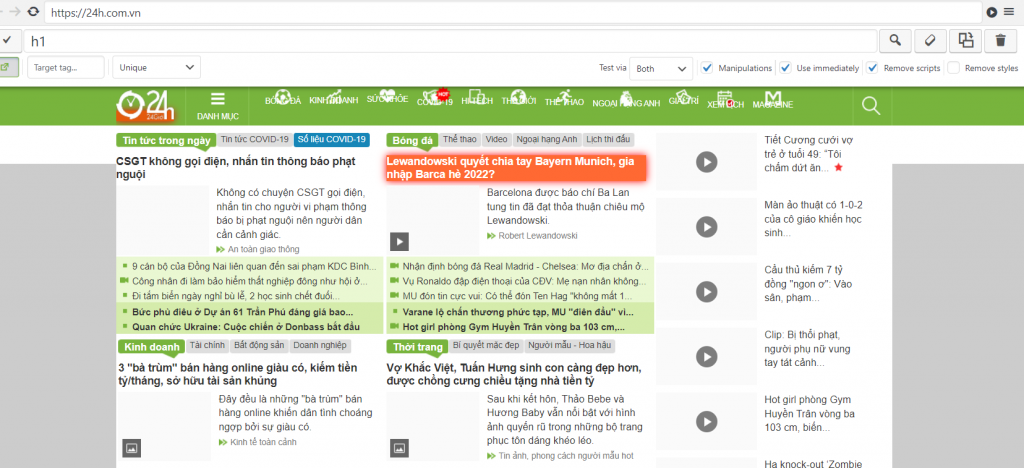Open site search with white magnifier icon
The height and width of the screenshot is (468, 1024).
870,106
